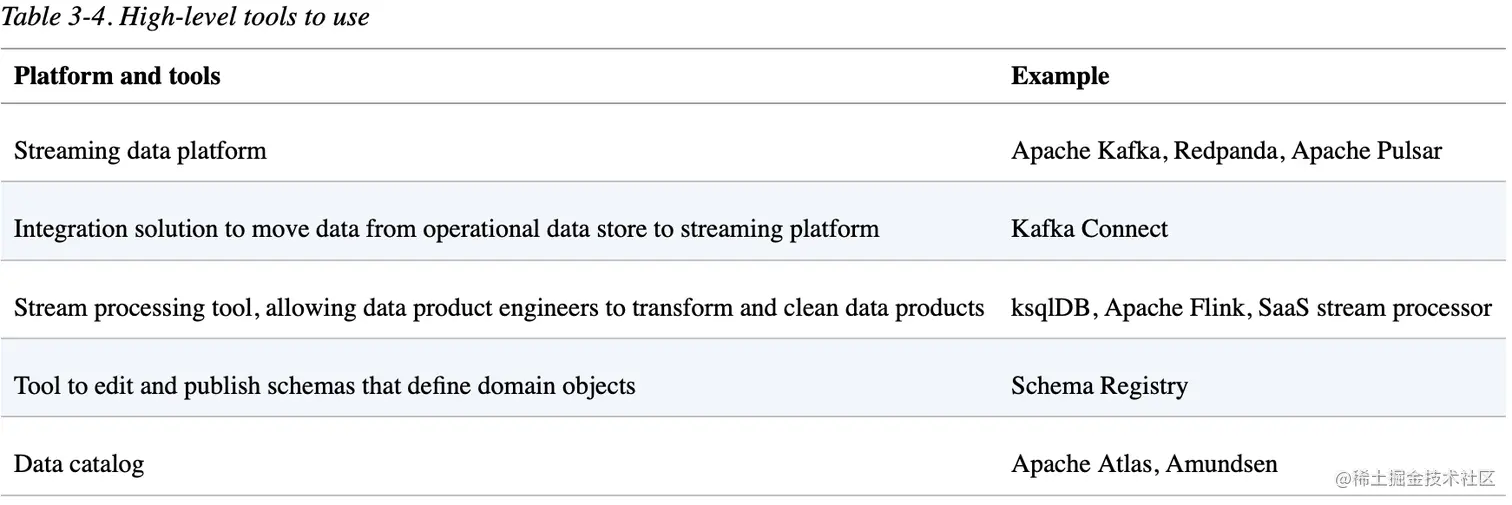
Task: Select the 'Platform and tools' column header
Action: click(117, 76)
